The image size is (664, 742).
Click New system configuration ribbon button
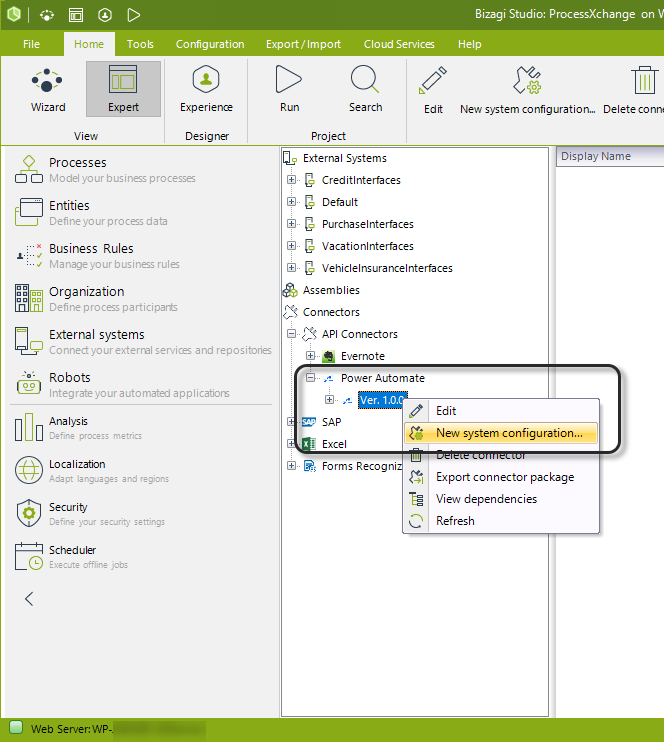pos(527,90)
